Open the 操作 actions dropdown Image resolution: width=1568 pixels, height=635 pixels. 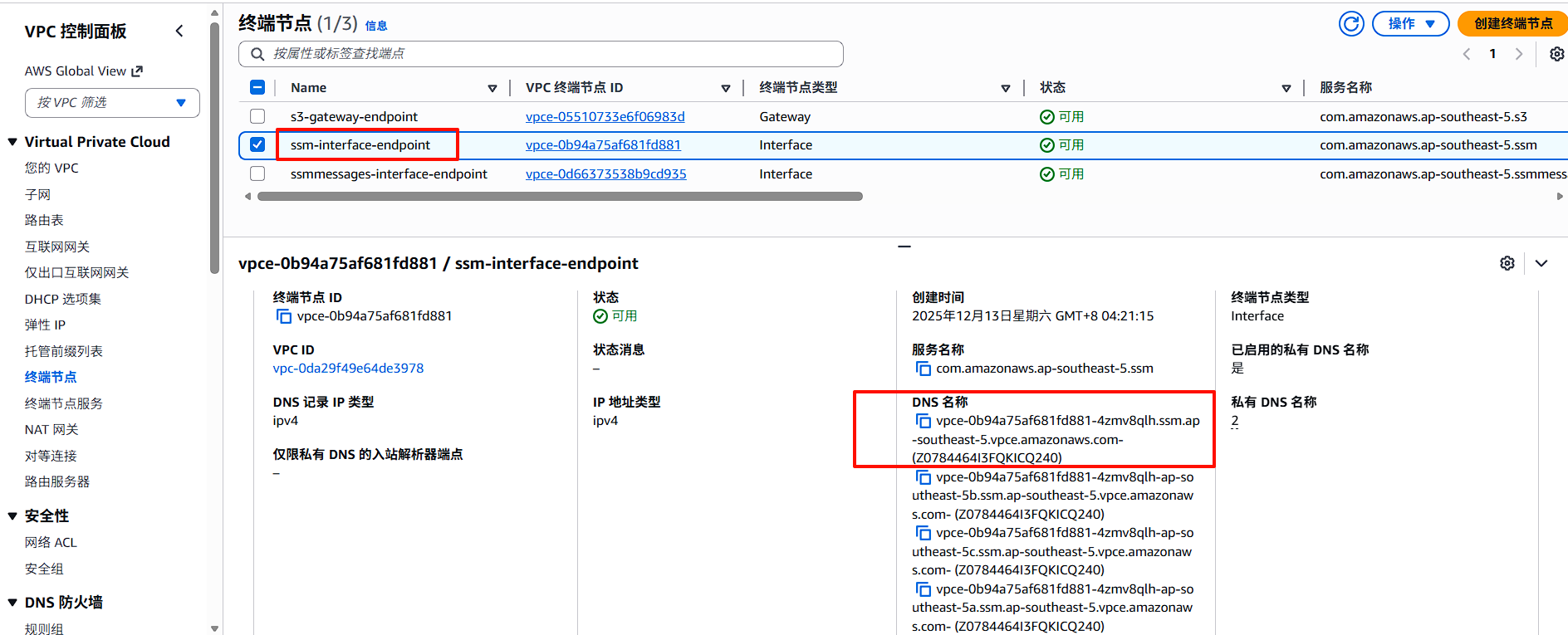(1410, 24)
